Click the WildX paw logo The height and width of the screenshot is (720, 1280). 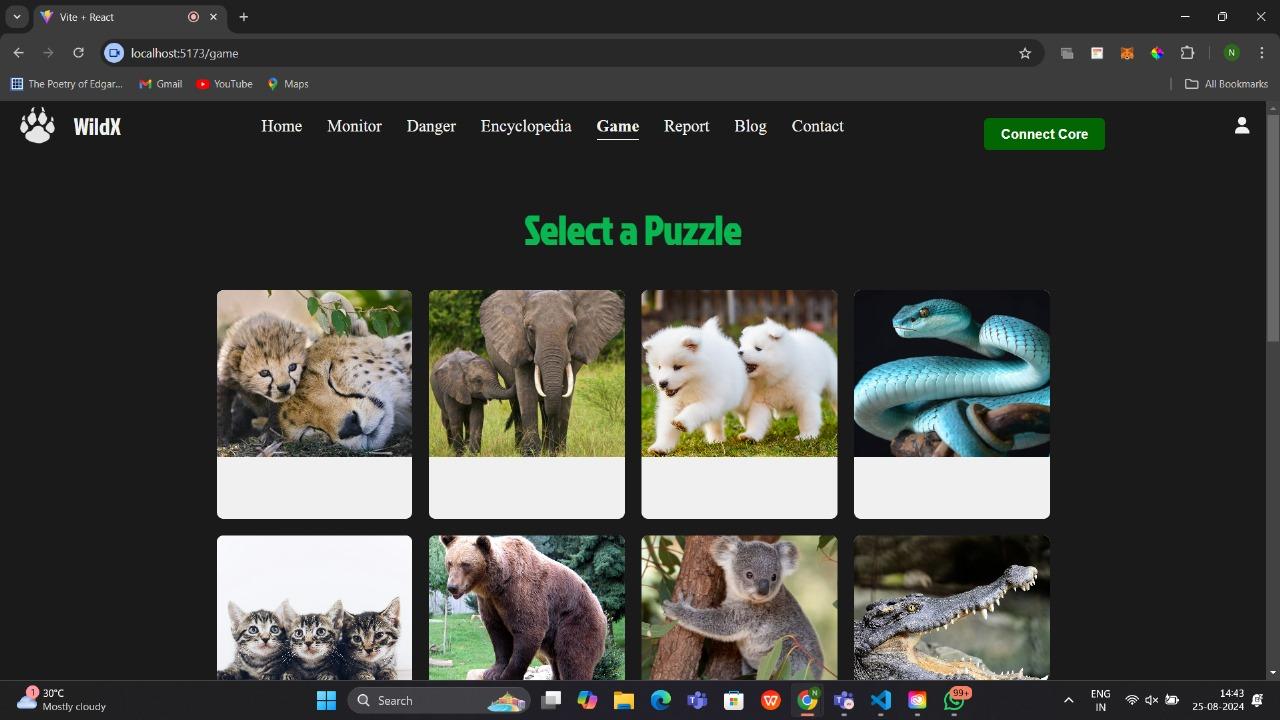(x=37, y=126)
